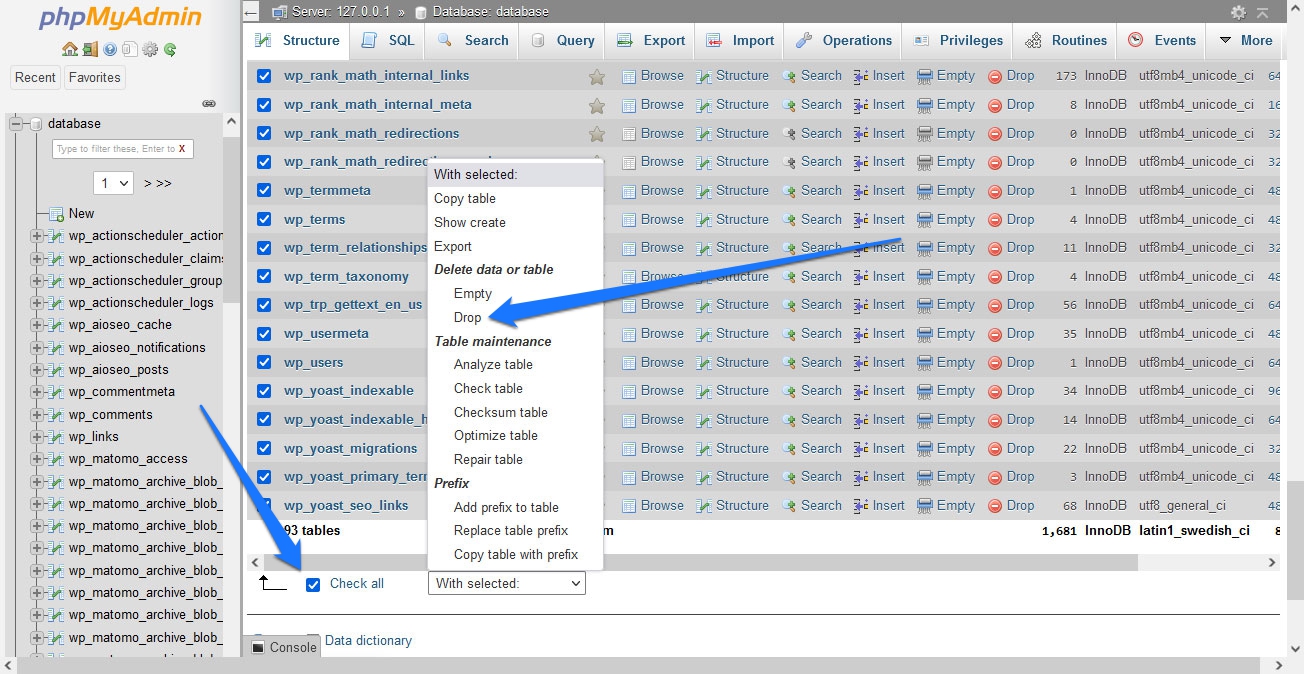Viewport: 1304px width, 674px height.
Task: Uncheck the wp_rank_math_internal_links checkbox
Action: tap(264, 76)
